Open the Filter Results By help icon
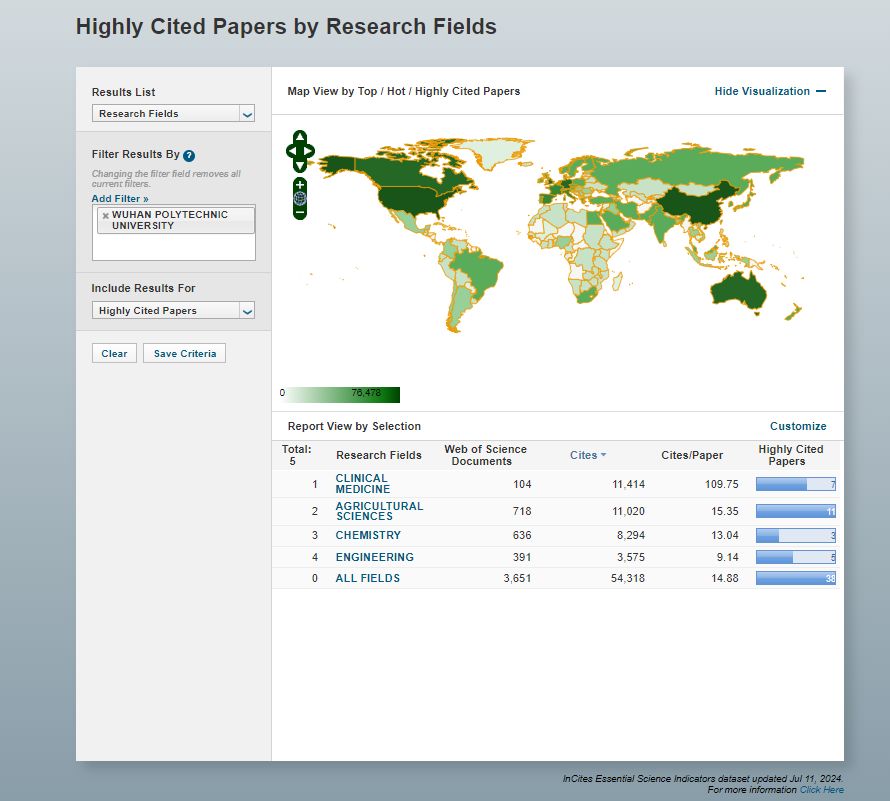Image resolution: width=890 pixels, height=801 pixels. [189, 156]
